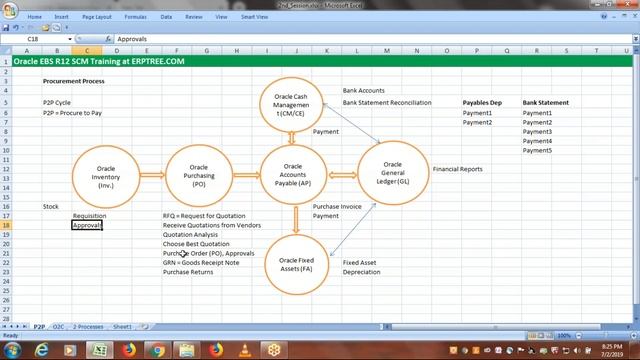The width and height of the screenshot is (640, 360).
Task: Select the Oracle Inventory (Inv.) circle shape
Action: tap(106, 177)
